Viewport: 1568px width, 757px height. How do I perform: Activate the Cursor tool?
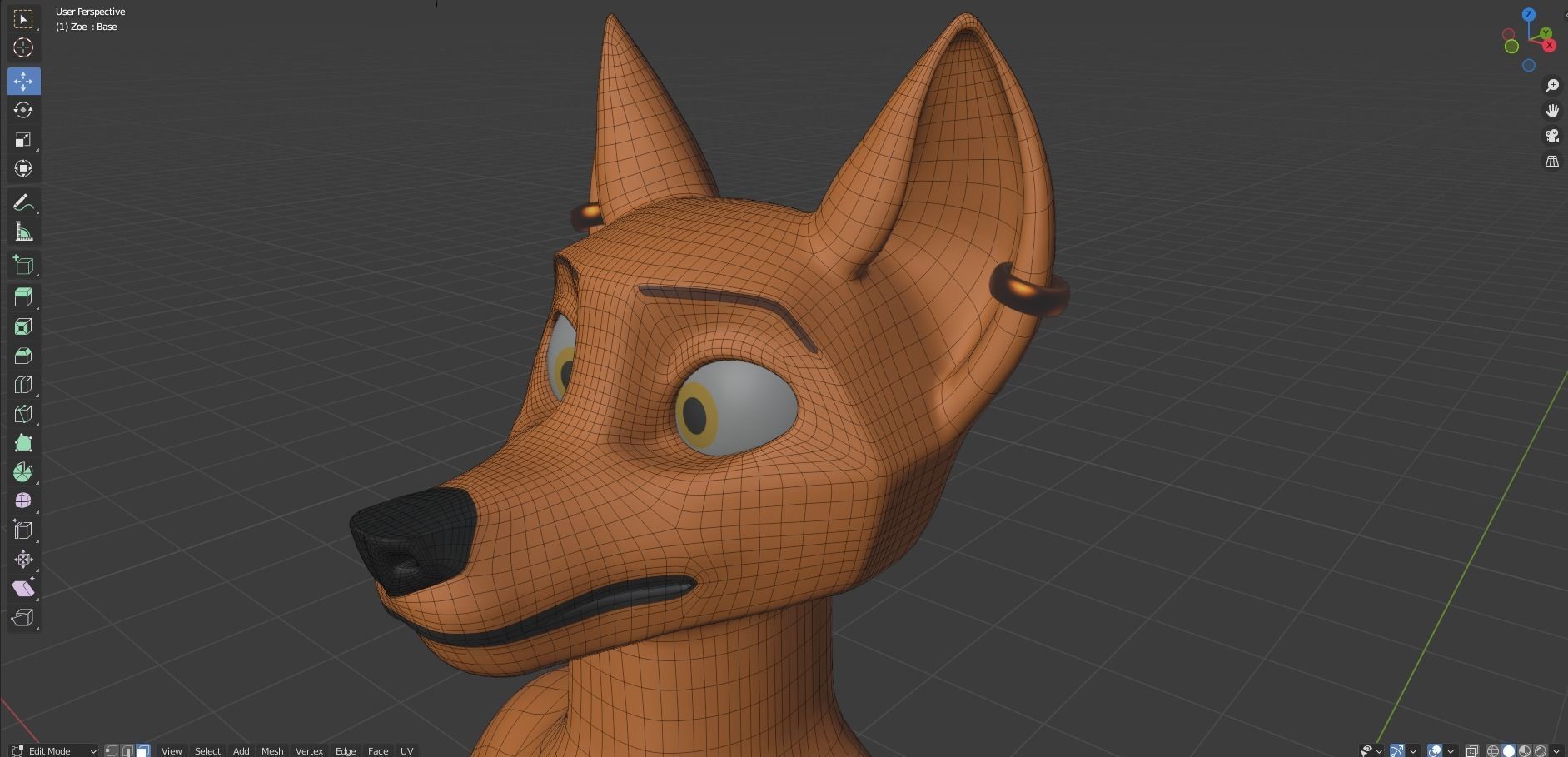(23, 47)
